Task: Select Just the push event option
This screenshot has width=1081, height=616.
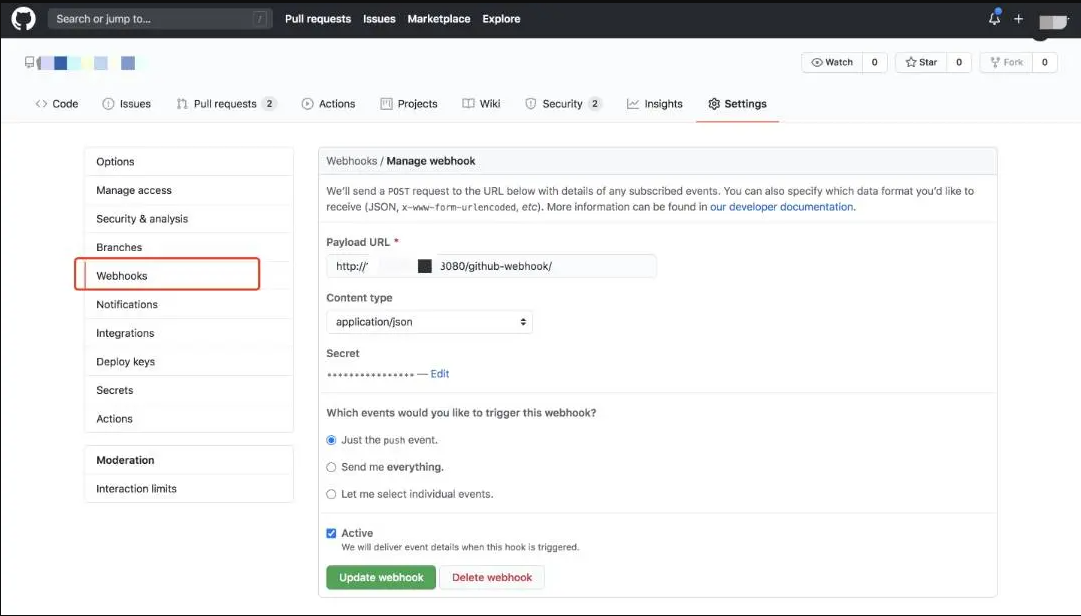Action: 332,440
